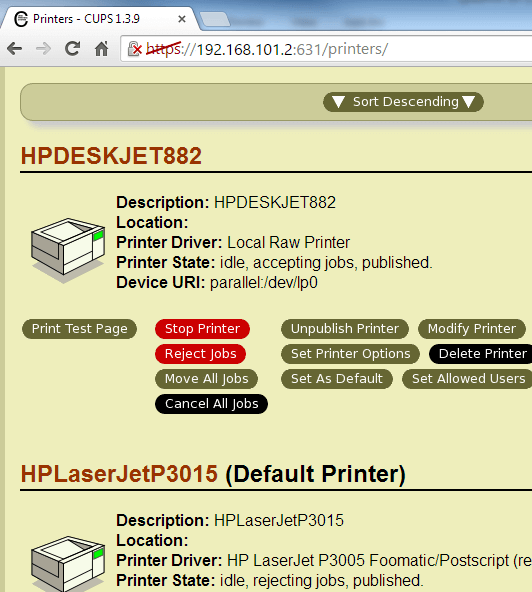Click Print Test Page for HPDESKJET882
Screen dimensions: 532x592
[x=79, y=329]
